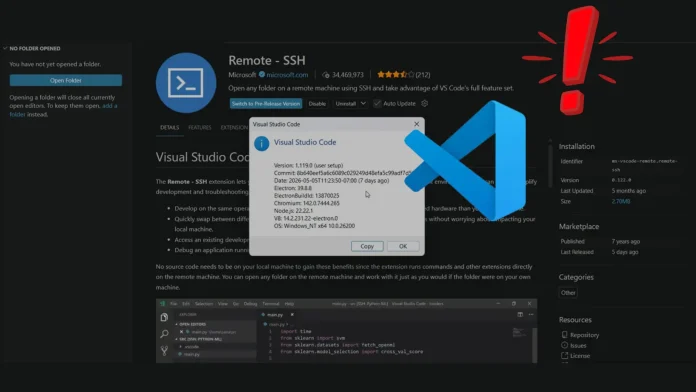Click the verified publisher badge beside Microsoft
Viewport: 696px width, 392px height.
pos(262,74)
